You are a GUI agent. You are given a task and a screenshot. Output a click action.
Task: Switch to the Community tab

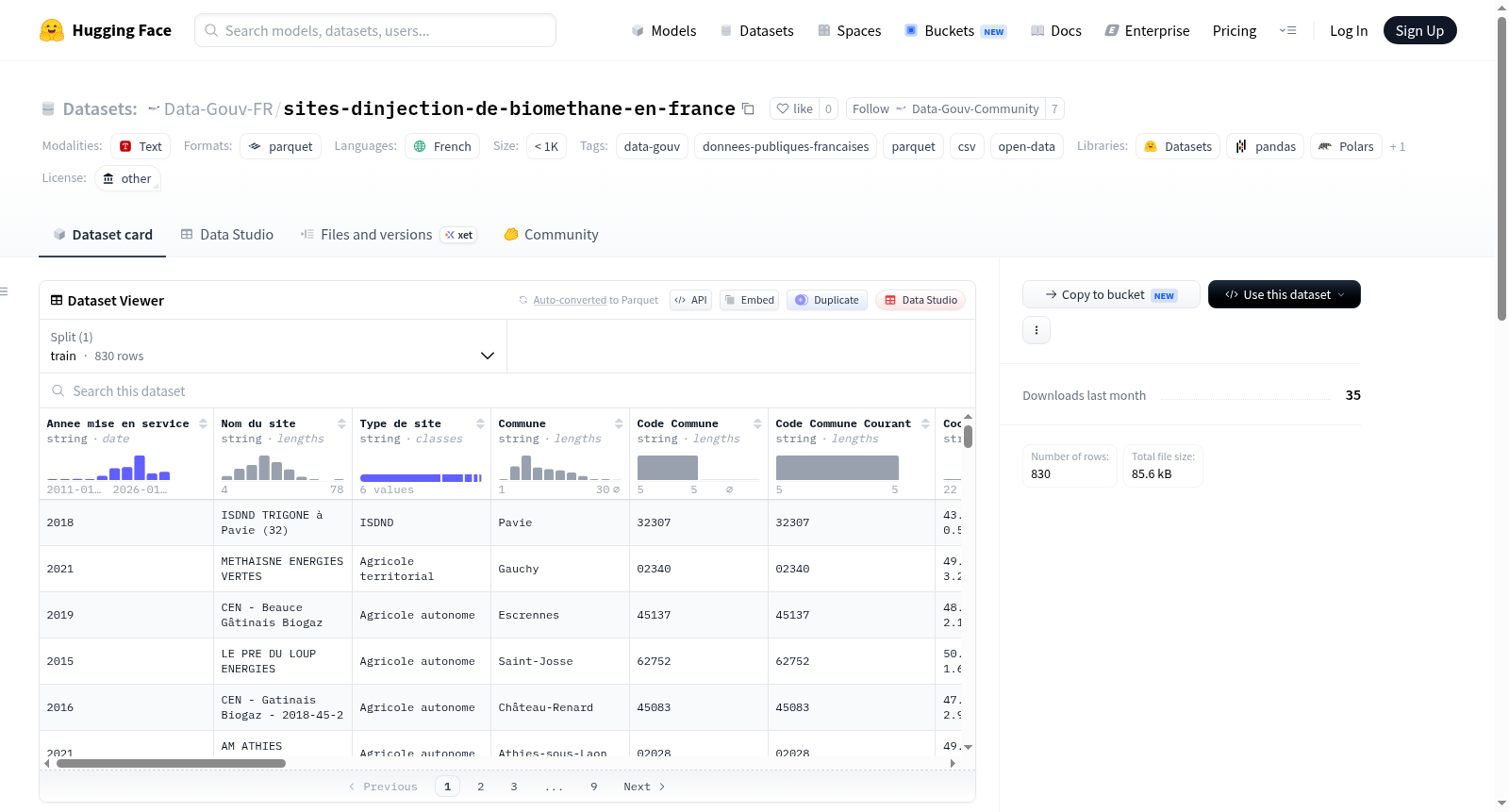551,235
